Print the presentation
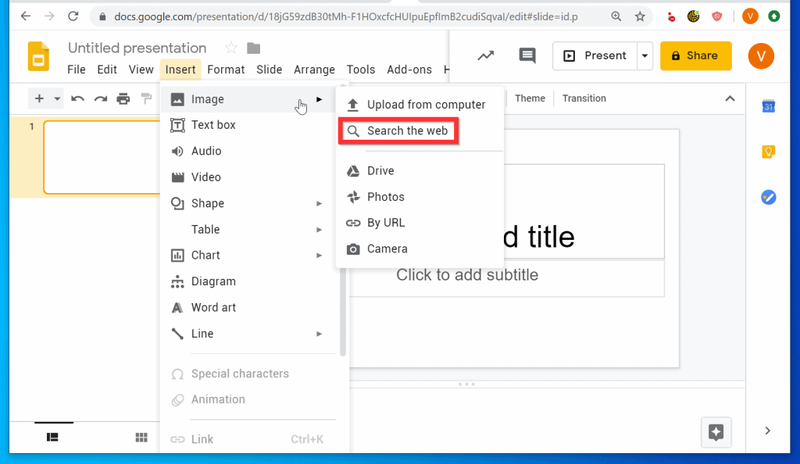Viewport: 800px width, 464px height. click(x=123, y=99)
